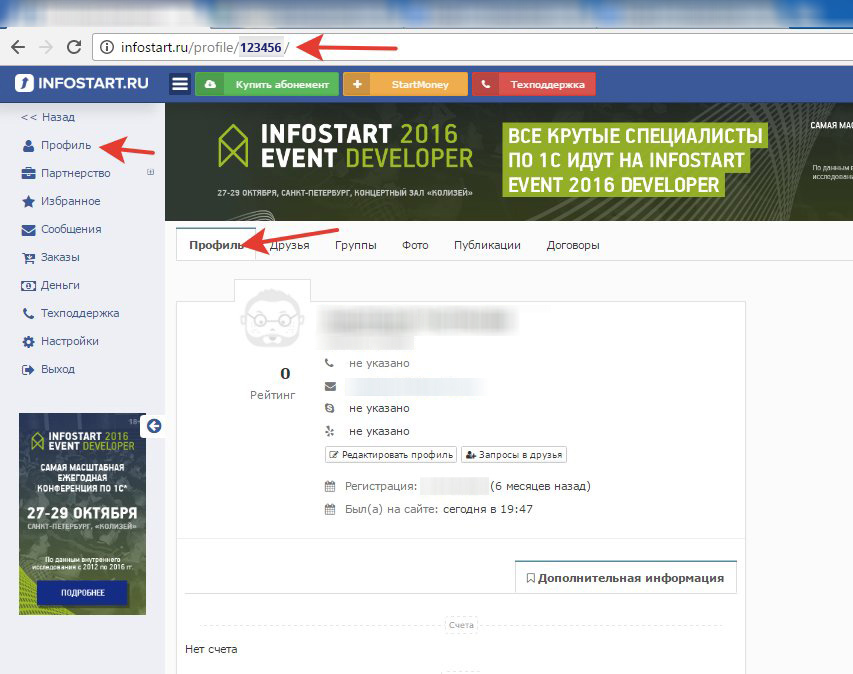Switch to the Друзья tab

point(290,245)
